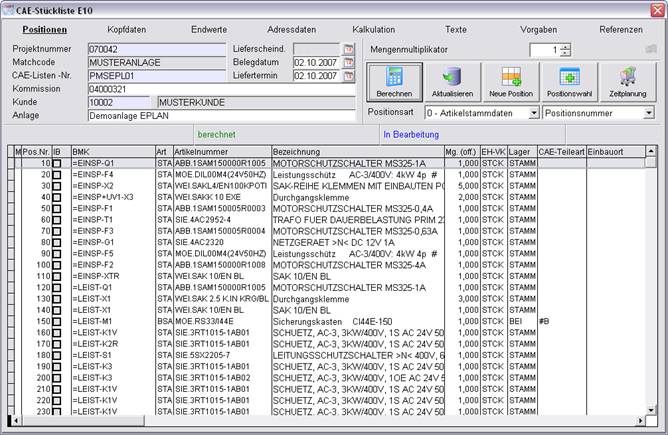This screenshot has width=668, height=435.
Task: Click the Projektnummer input field
Action: point(157,48)
